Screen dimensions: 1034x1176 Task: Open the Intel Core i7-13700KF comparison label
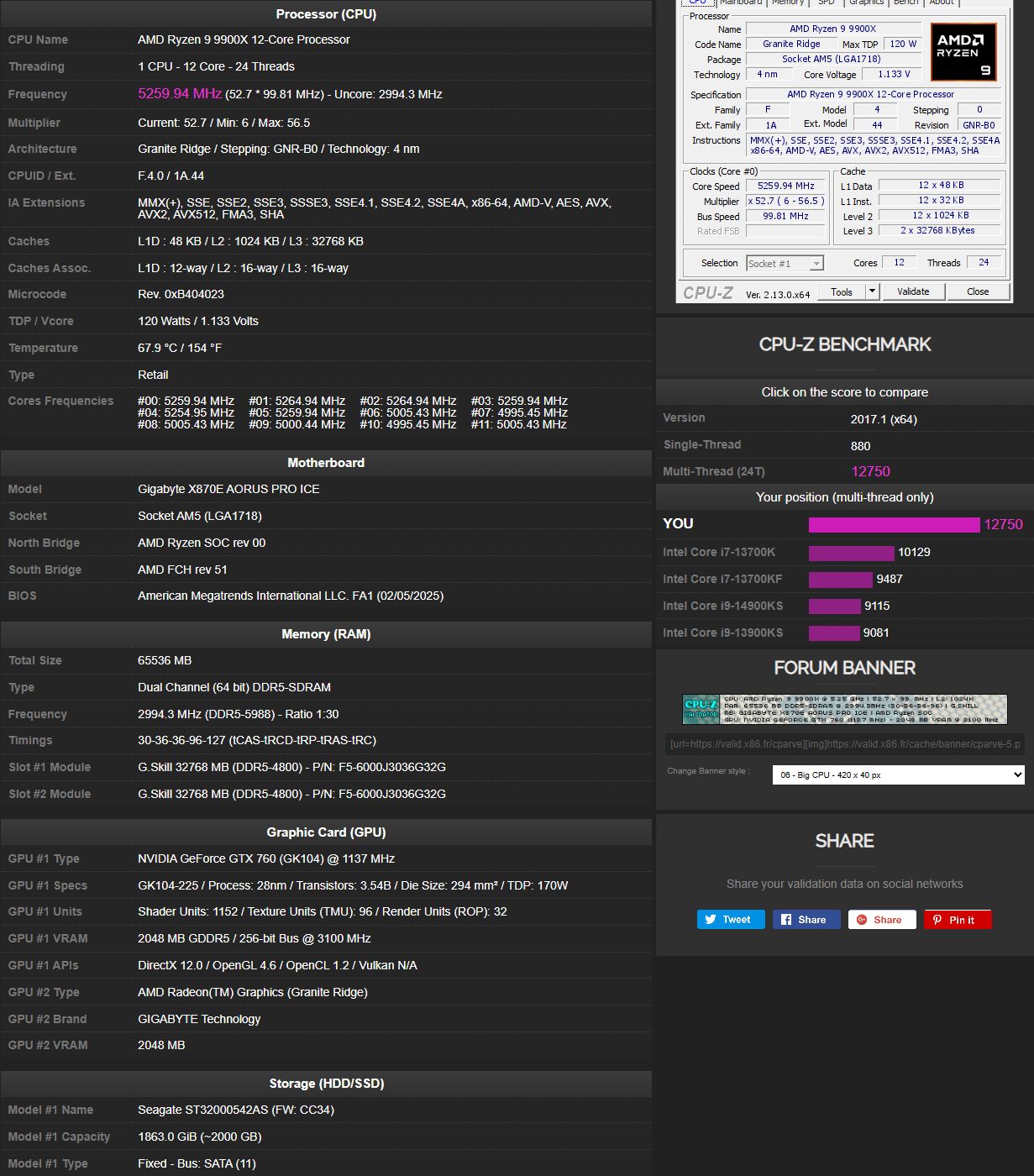(x=722, y=580)
